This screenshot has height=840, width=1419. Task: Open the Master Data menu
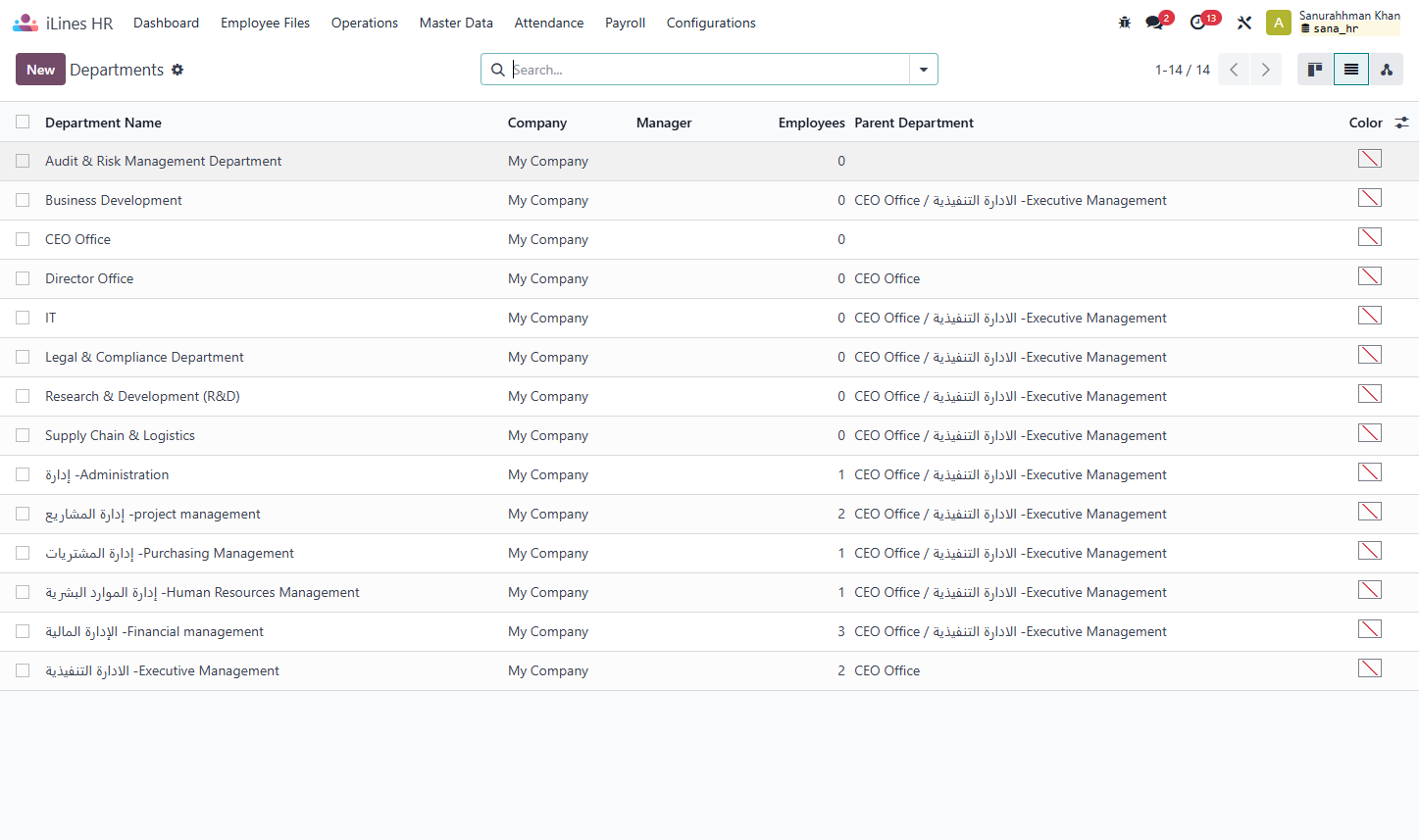click(456, 23)
